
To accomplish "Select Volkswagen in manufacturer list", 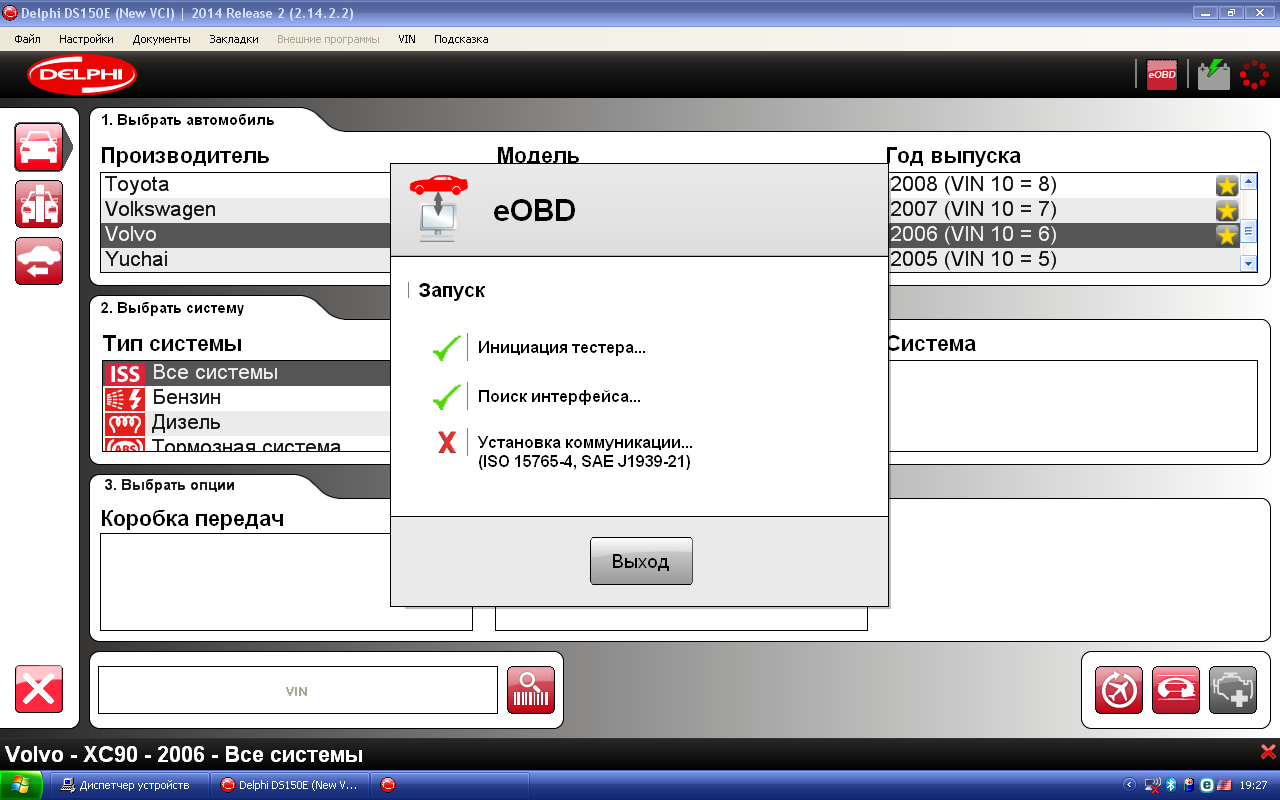I will (246, 209).
